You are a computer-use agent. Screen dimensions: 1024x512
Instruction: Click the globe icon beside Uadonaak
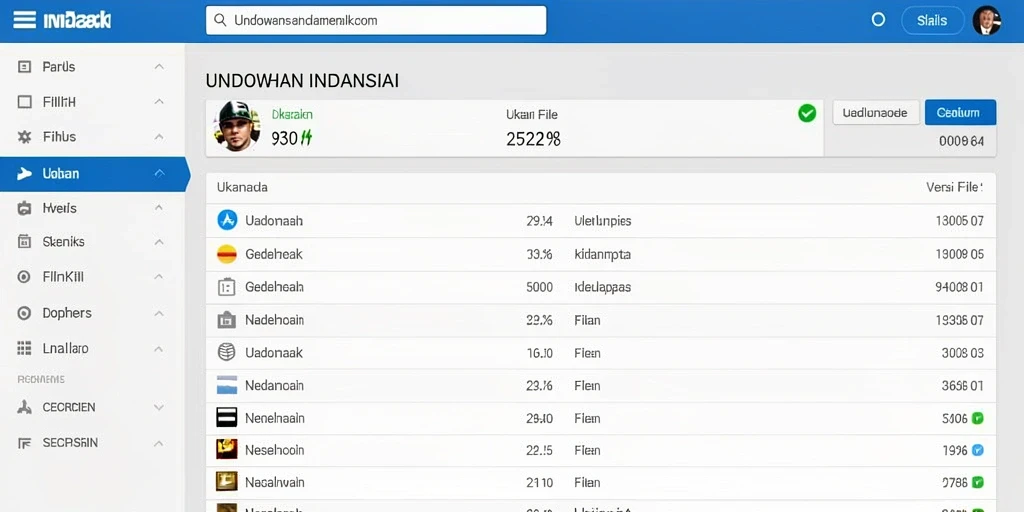[x=226, y=353]
